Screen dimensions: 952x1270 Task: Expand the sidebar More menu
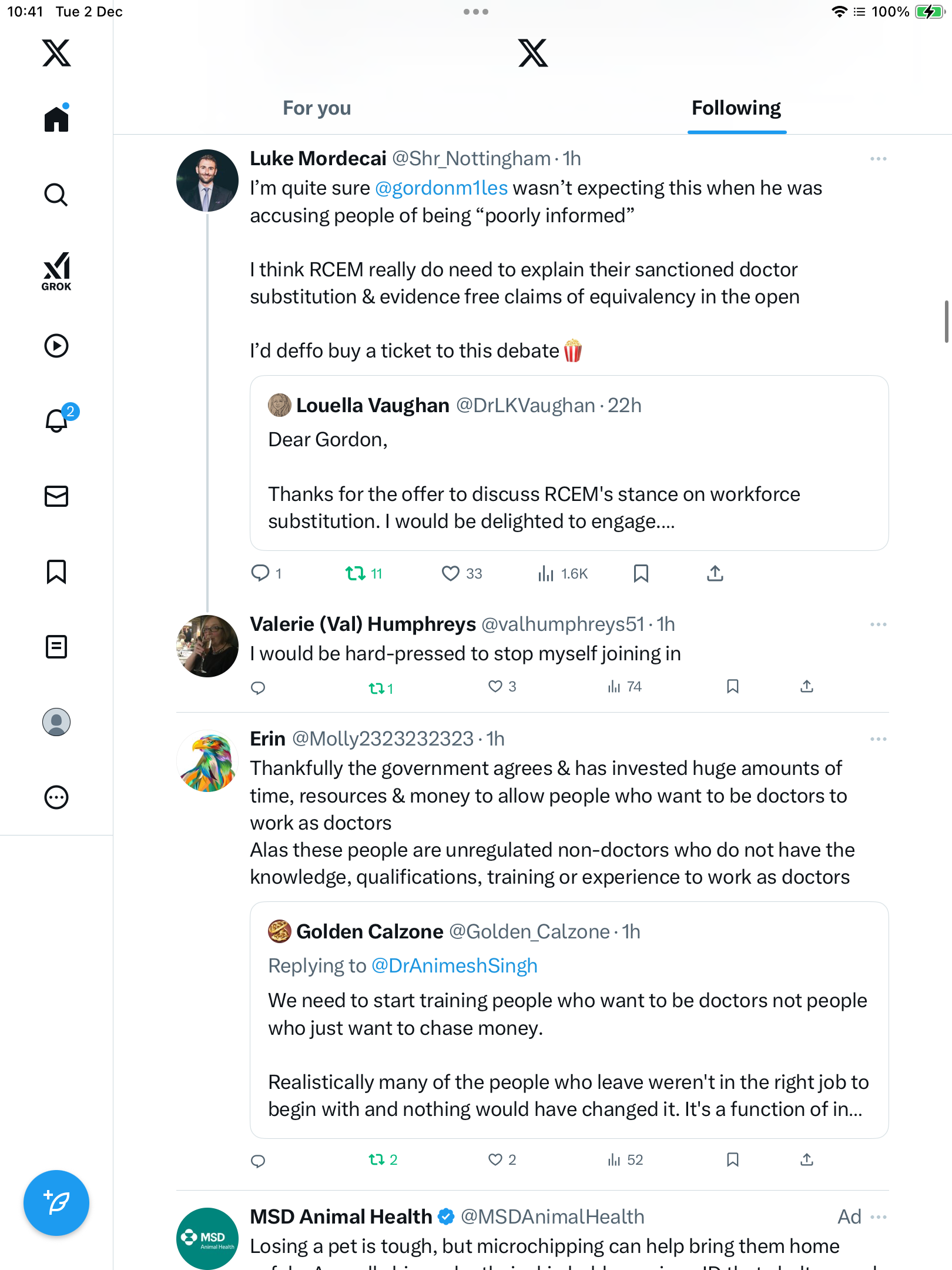click(56, 797)
